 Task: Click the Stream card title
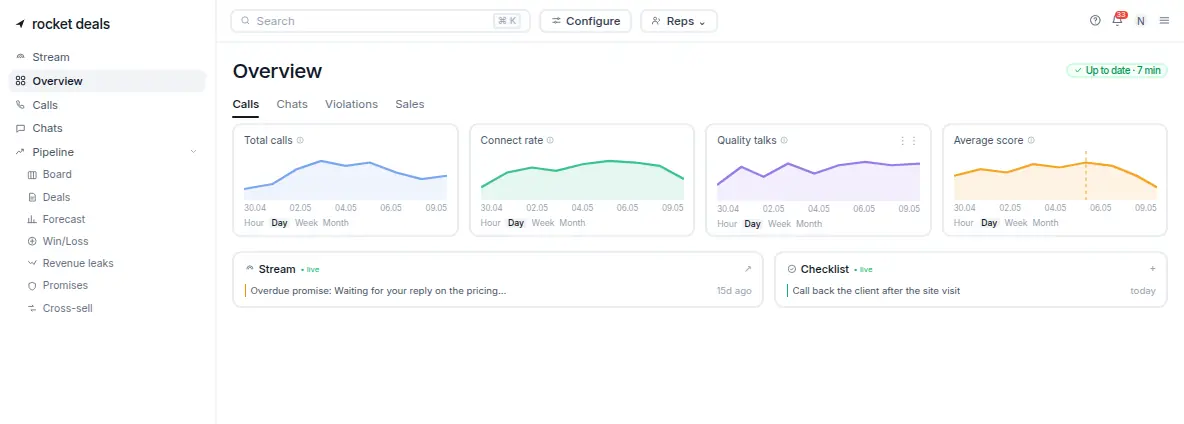pyautogui.click(x=277, y=269)
